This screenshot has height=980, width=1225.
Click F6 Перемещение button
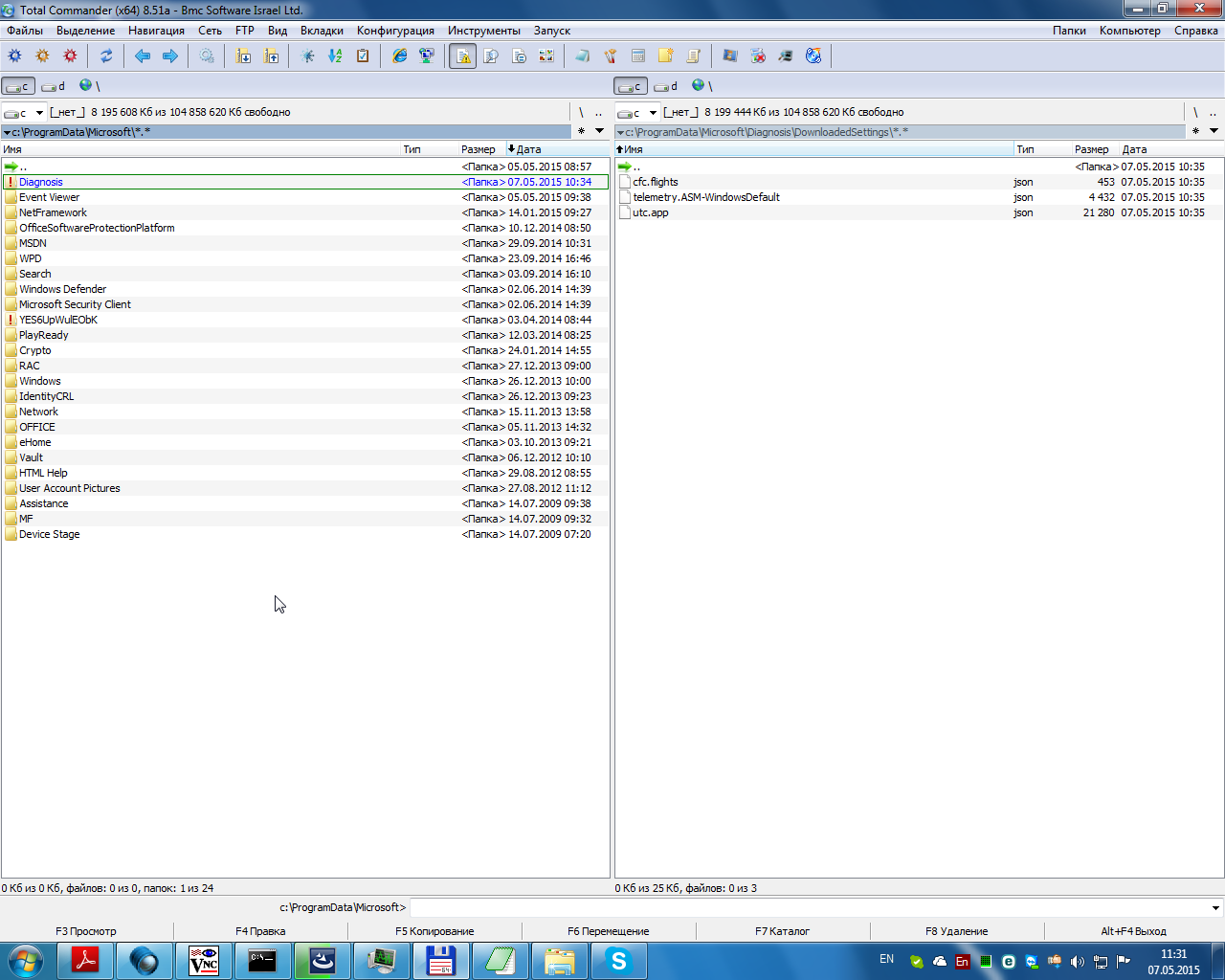tap(609, 931)
